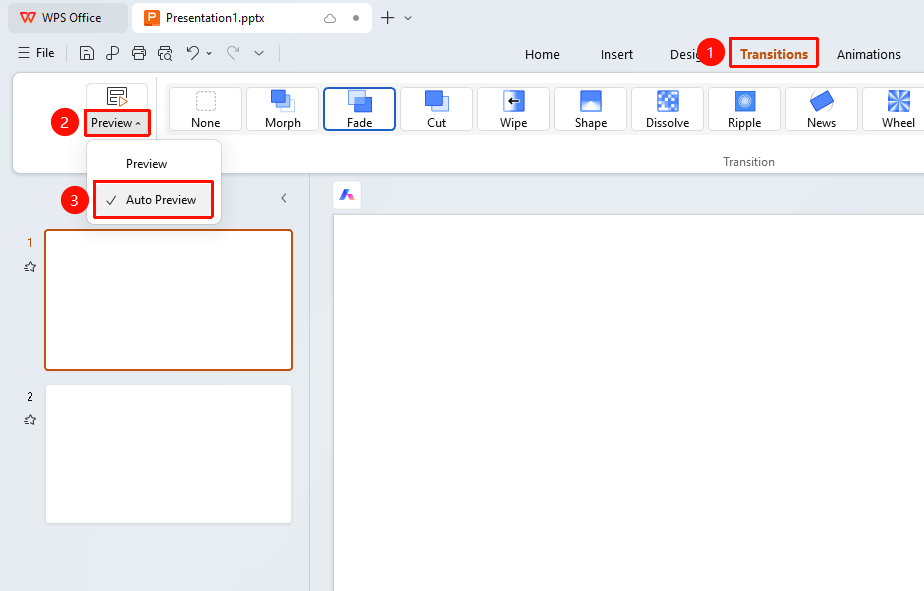
Task: Click the slide 2 animation star icon
Action: [30, 420]
